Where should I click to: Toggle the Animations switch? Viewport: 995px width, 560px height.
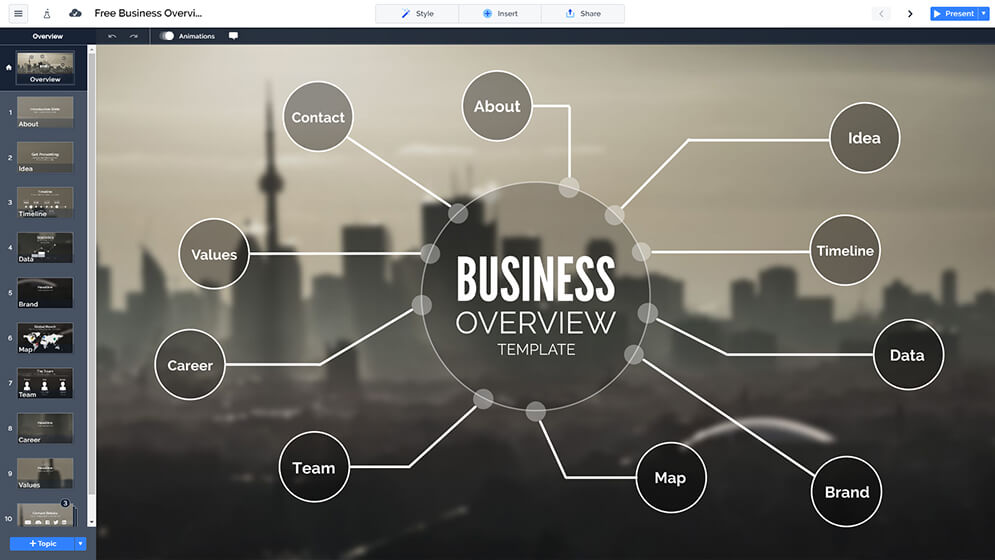[x=167, y=36]
